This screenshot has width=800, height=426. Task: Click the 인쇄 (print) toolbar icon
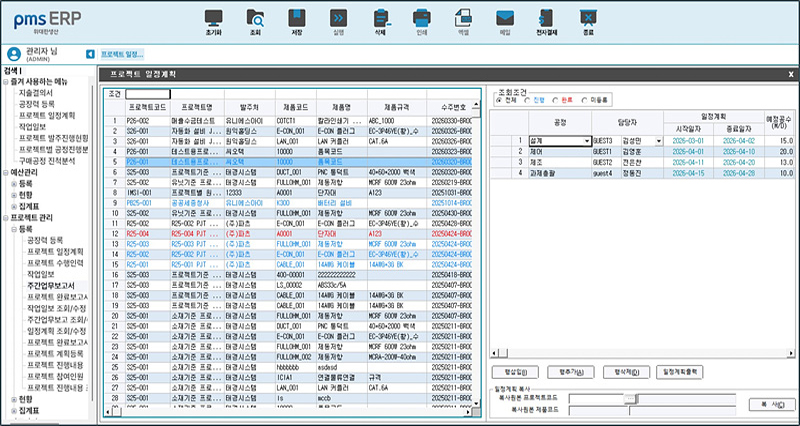tap(421, 19)
